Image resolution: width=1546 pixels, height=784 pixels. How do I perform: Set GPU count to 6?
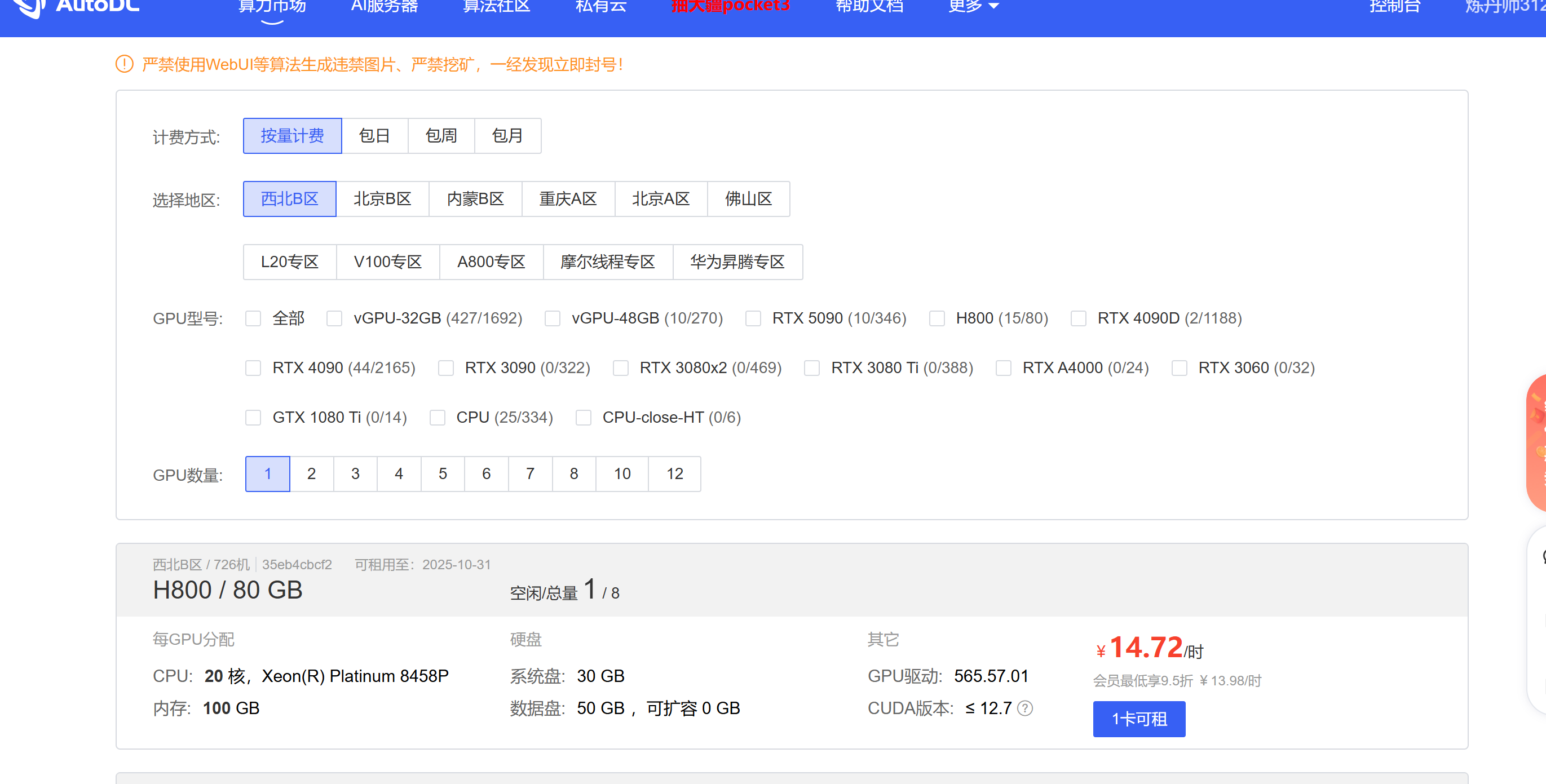click(487, 475)
